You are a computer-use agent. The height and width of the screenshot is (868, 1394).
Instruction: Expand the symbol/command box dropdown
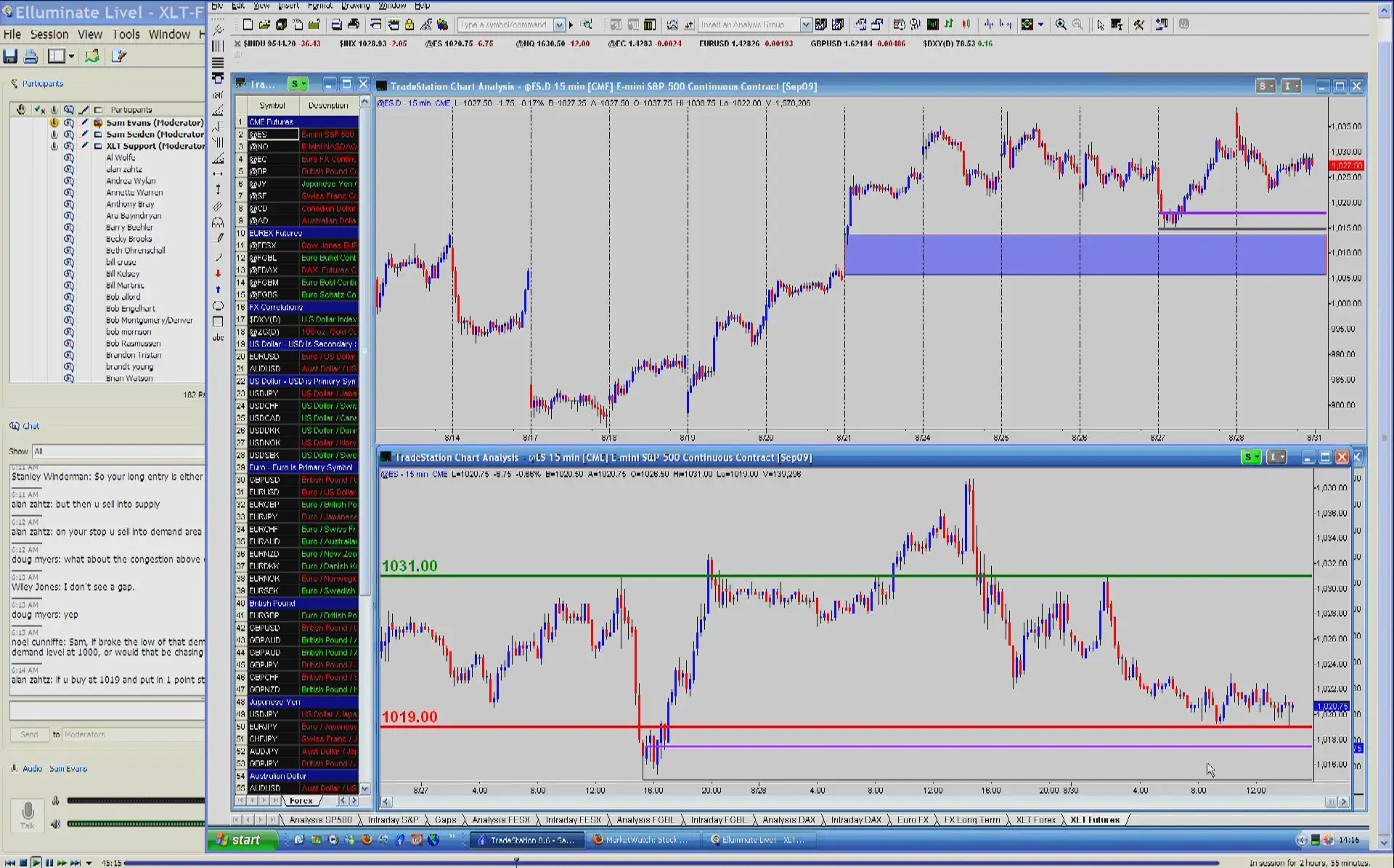pyautogui.click(x=559, y=25)
